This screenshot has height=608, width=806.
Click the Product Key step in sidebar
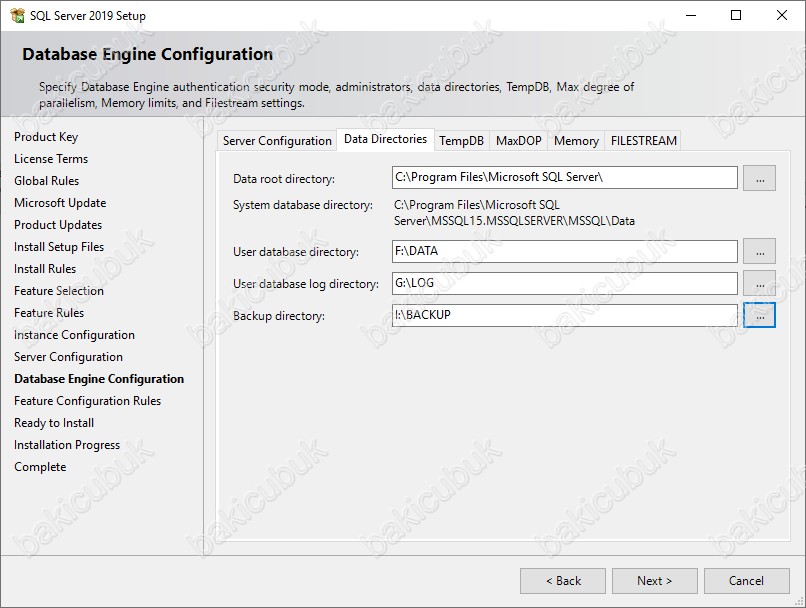[x=46, y=137]
